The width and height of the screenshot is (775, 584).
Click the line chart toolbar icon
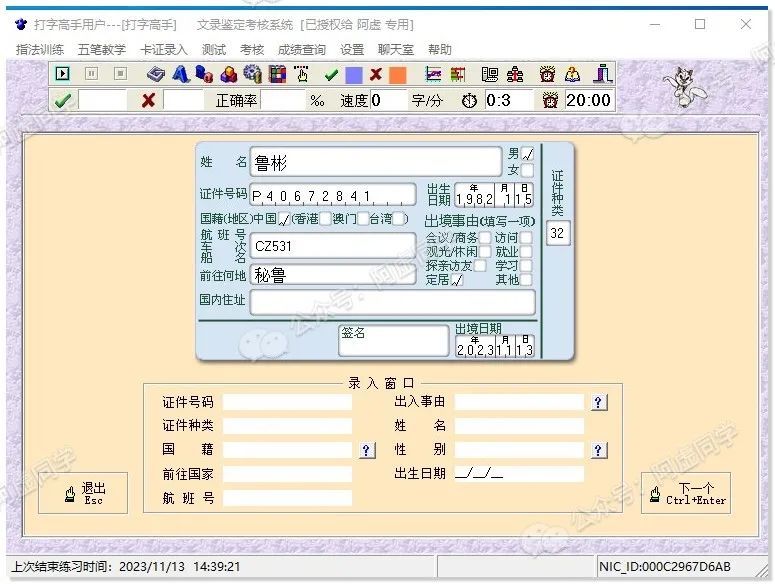433,74
